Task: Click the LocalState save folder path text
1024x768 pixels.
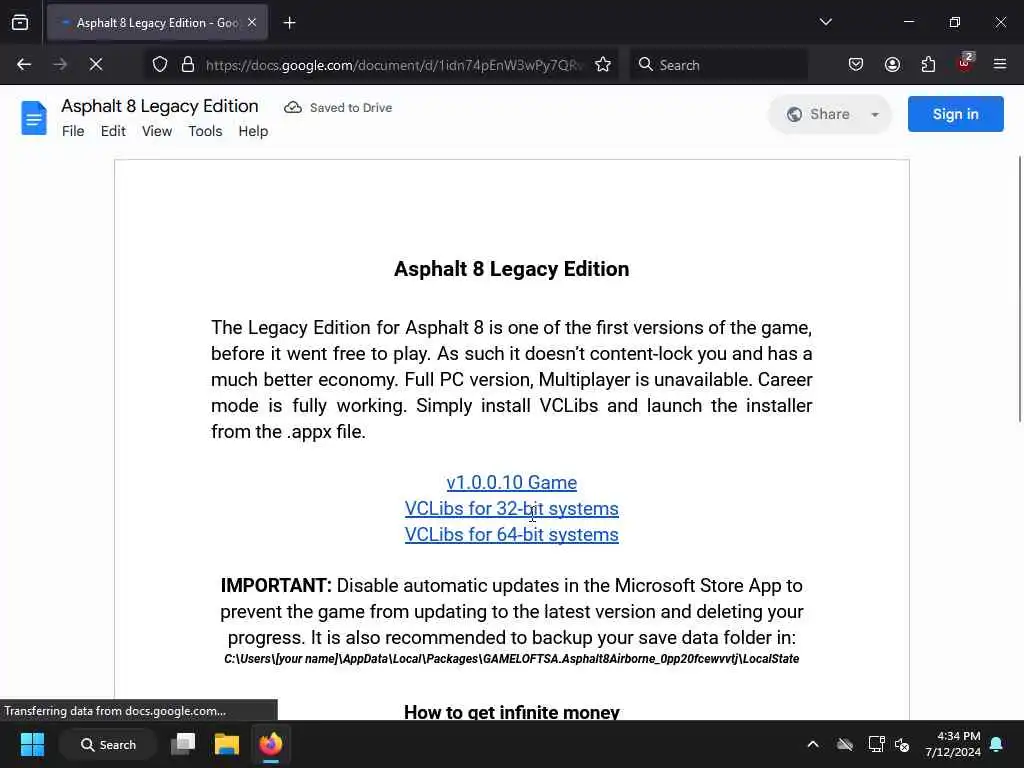Action: pyautogui.click(x=511, y=659)
